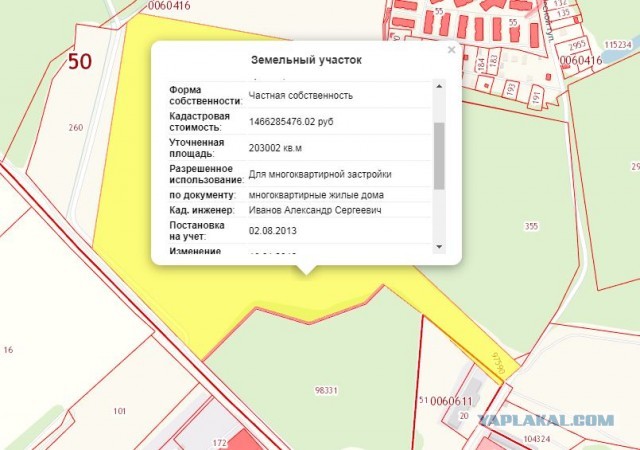This screenshot has height=450, width=640.
Task: Click parcel 193 on the map
Action: click(511, 89)
